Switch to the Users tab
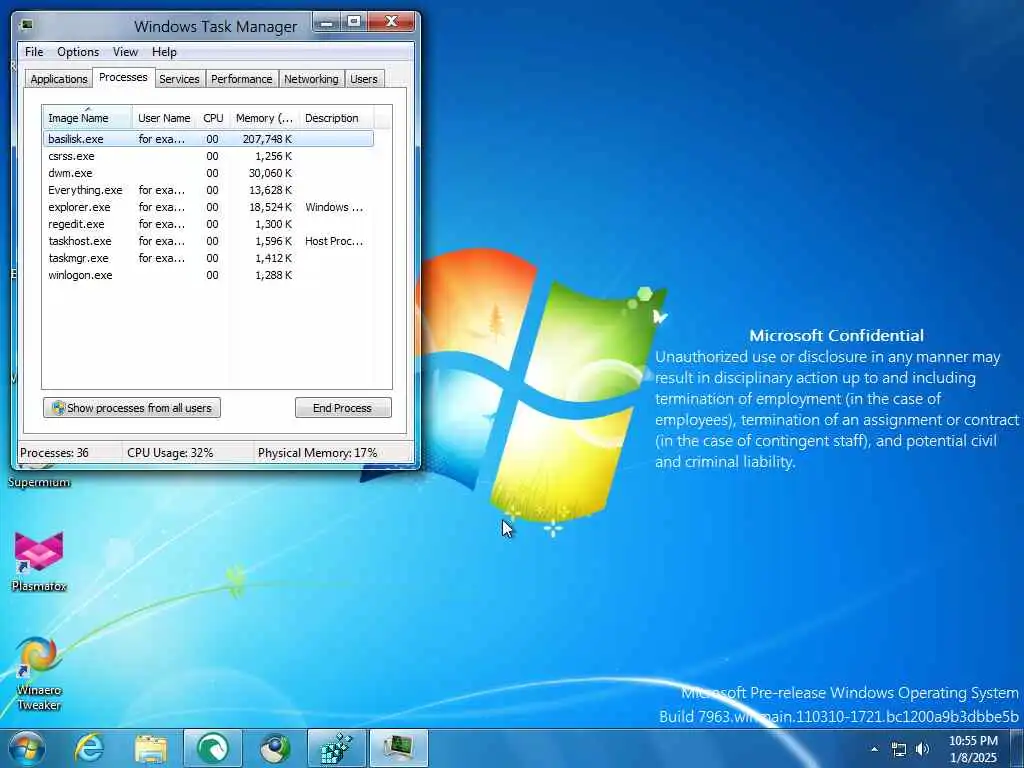 pos(364,79)
